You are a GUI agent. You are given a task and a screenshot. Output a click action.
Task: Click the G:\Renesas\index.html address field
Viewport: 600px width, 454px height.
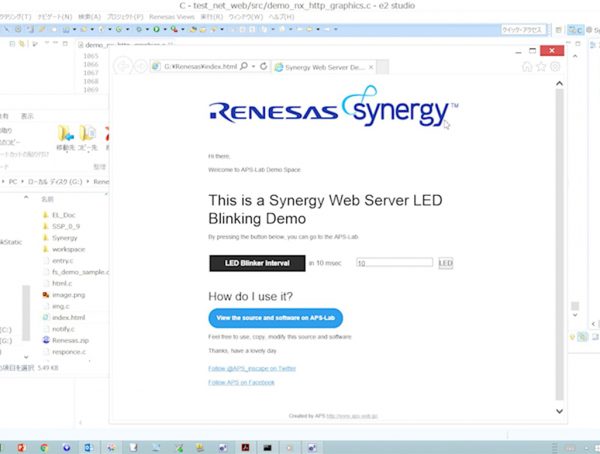pos(200,67)
